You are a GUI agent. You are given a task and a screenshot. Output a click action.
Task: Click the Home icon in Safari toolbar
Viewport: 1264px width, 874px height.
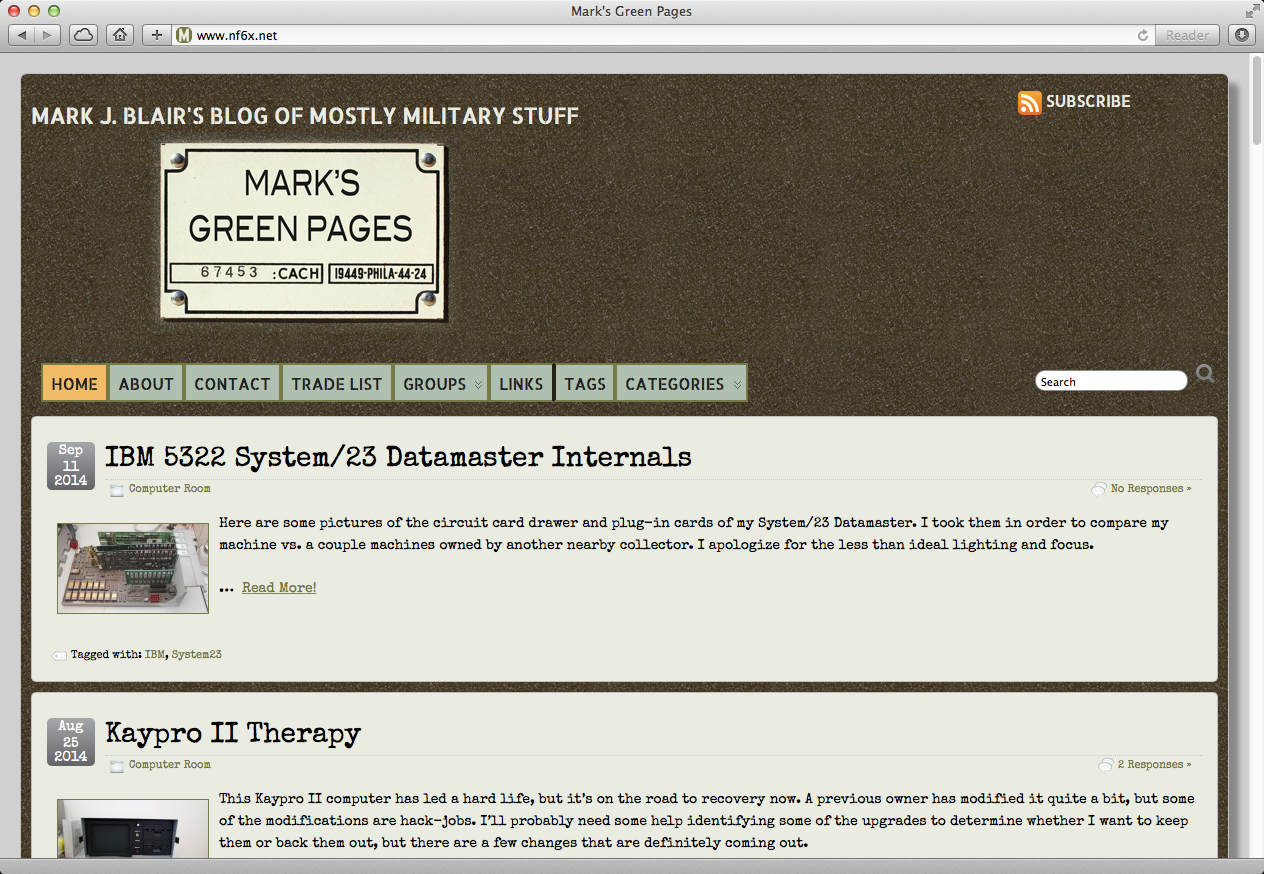click(x=120, y=35)
